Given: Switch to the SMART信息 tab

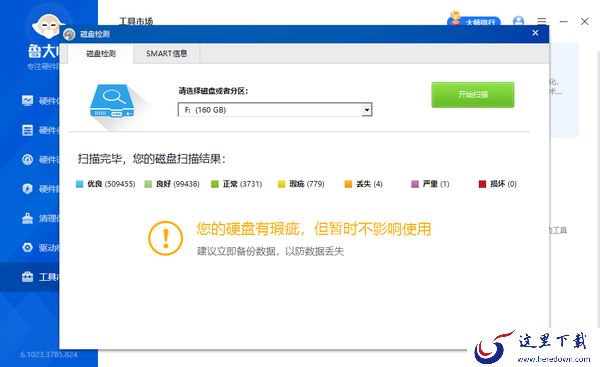Looking at the screenshot, I should (x=166, y=54).
